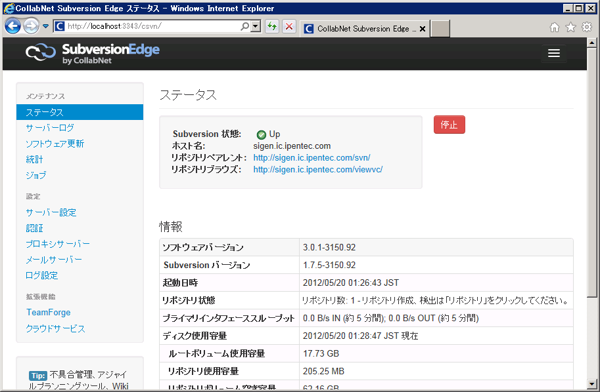Click the リポジトリ状態 row label
Viewport: 600px width, 392px height.
pos(189,301)
